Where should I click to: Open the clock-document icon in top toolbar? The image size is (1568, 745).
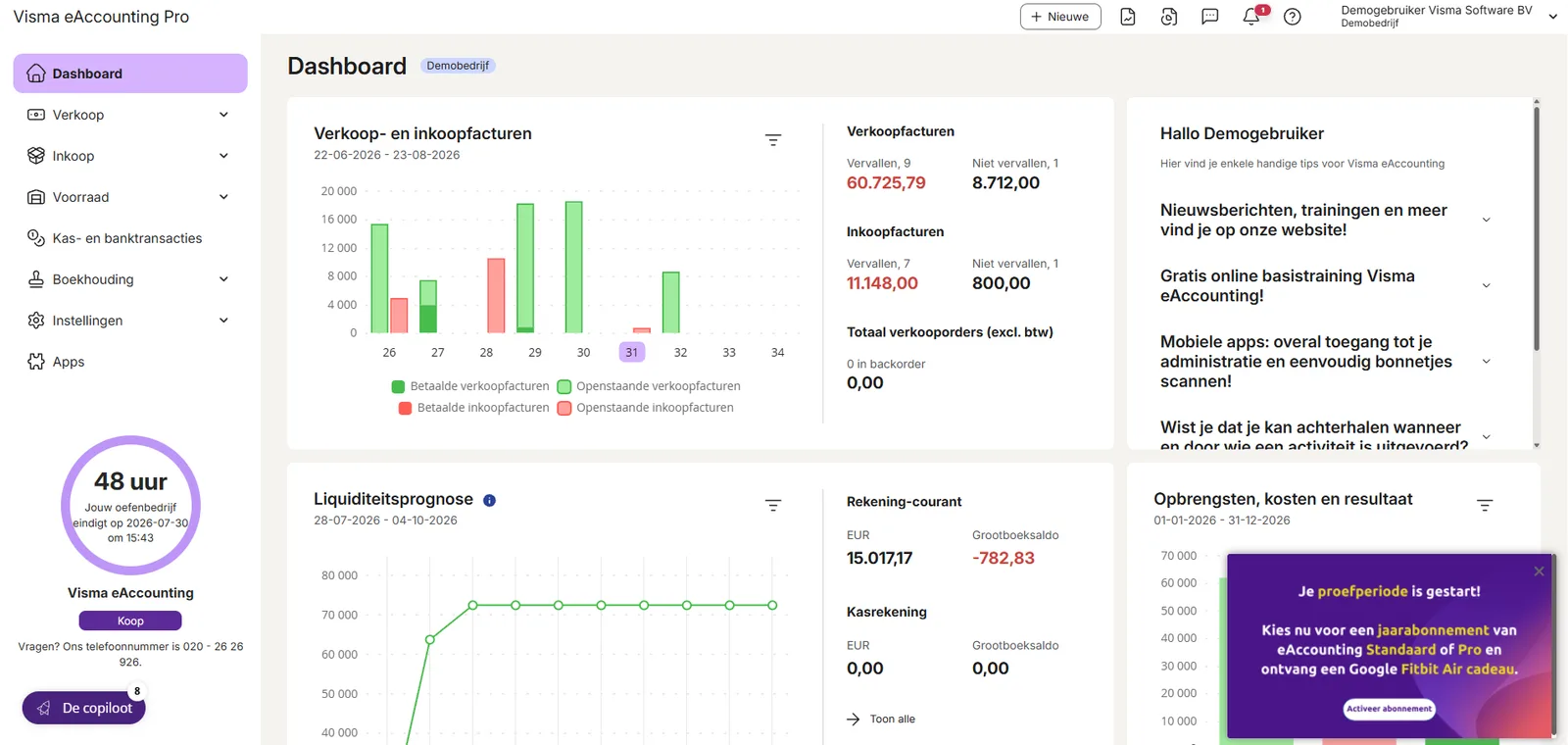tap(1169, 17)
